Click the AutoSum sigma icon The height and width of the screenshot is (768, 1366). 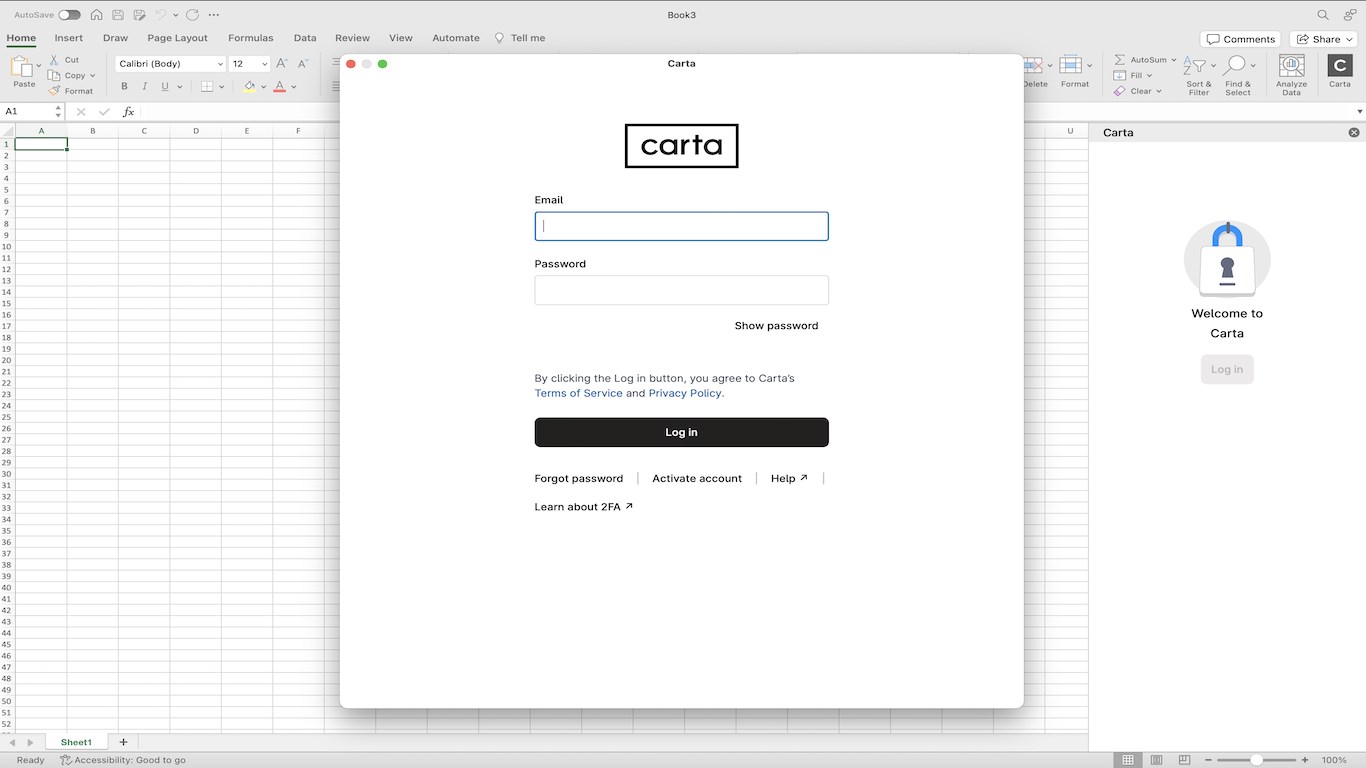coord(1120,60)
